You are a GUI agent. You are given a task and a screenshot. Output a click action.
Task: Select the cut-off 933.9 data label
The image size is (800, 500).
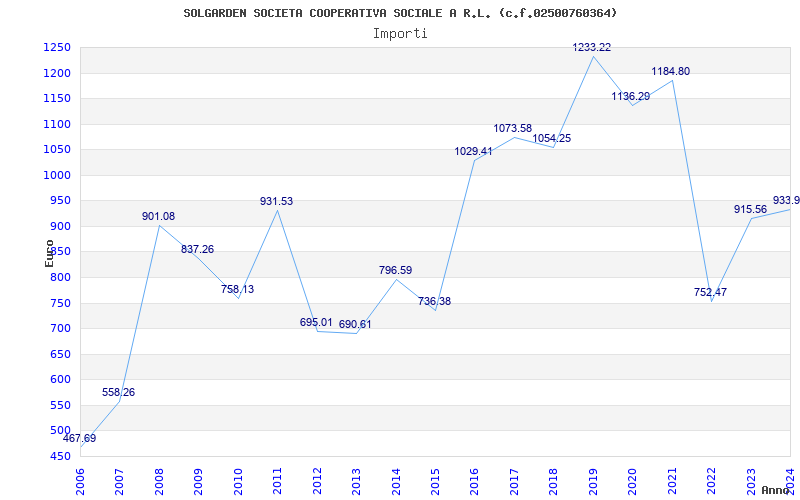(786, 200)
